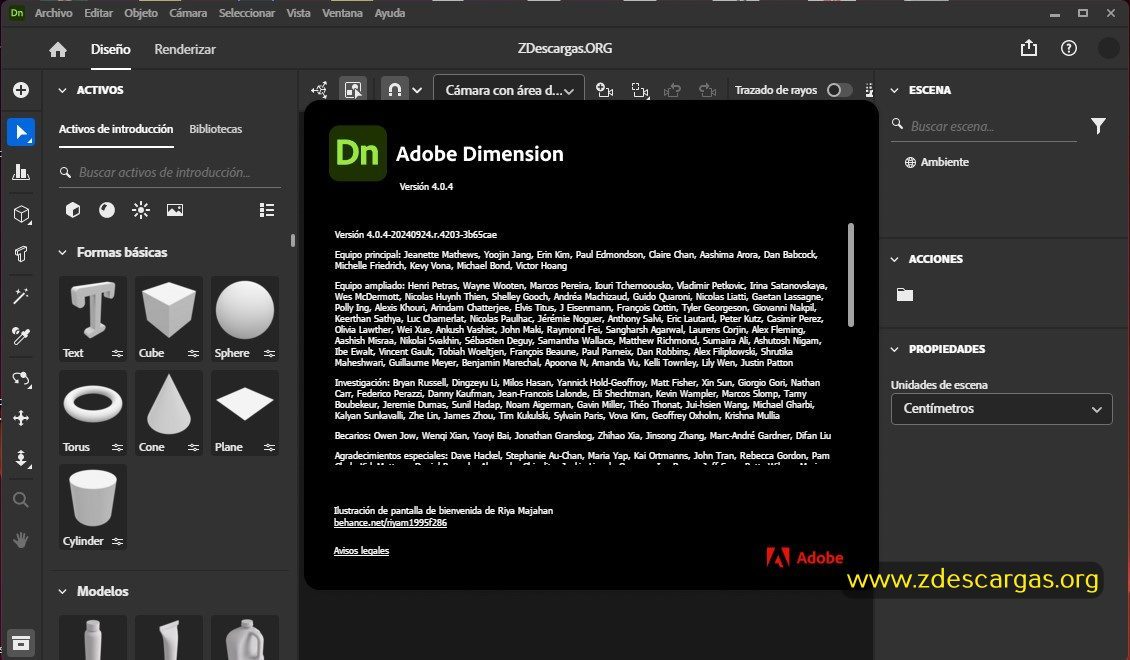Collapse the Modelos group
Viewport: 1130px width, 660px height.
click(63, 592)
